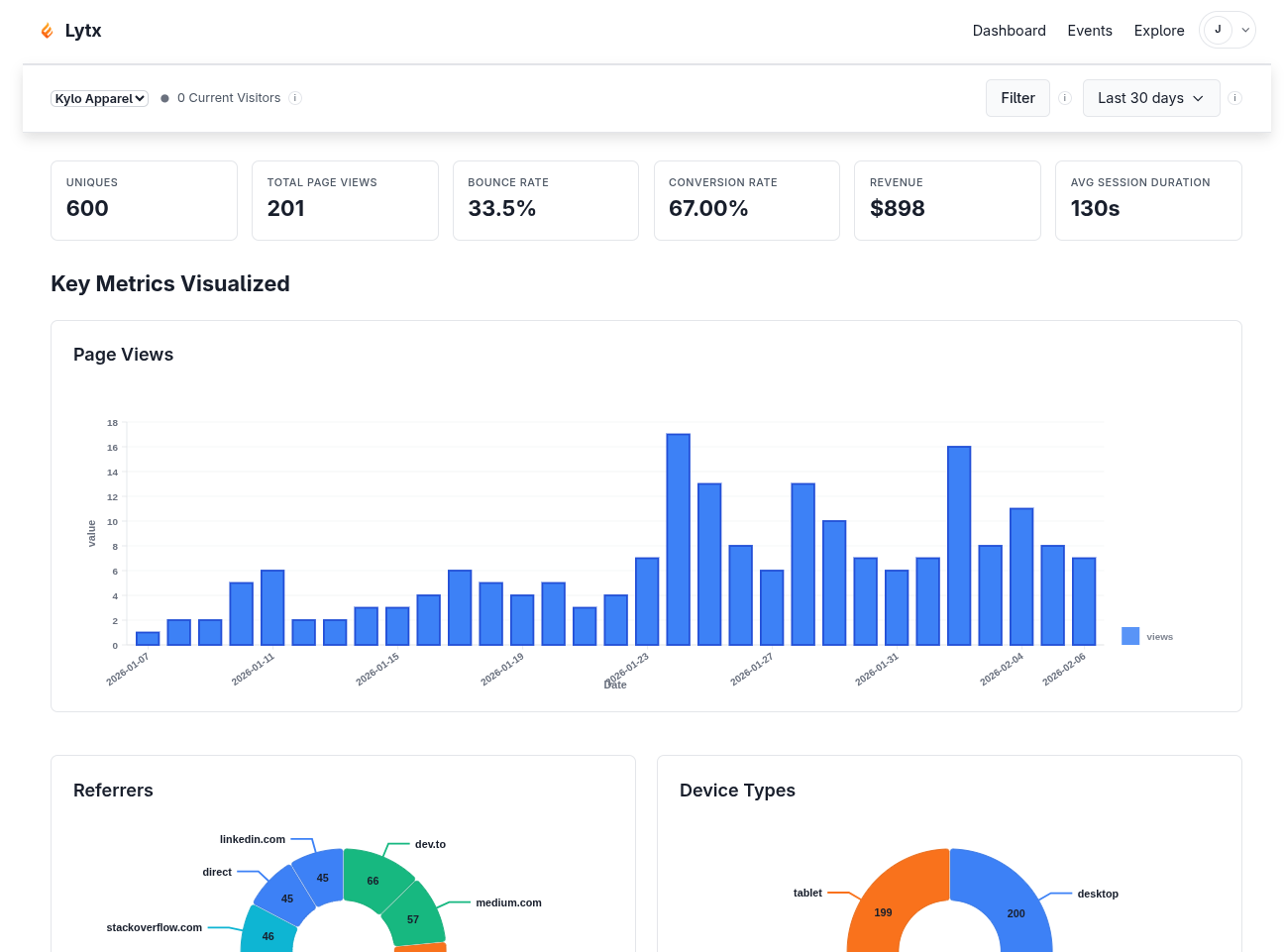The width and height of the screenshot is (1284, 952).
Task: Click the current visitors status dot
Action: pyautogui.click(x=163, y=97)
